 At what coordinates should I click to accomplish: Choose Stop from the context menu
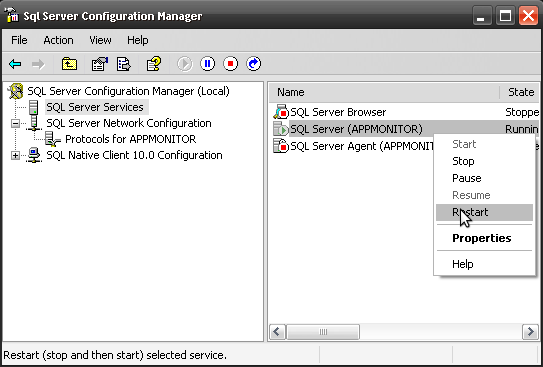point(463,161)
